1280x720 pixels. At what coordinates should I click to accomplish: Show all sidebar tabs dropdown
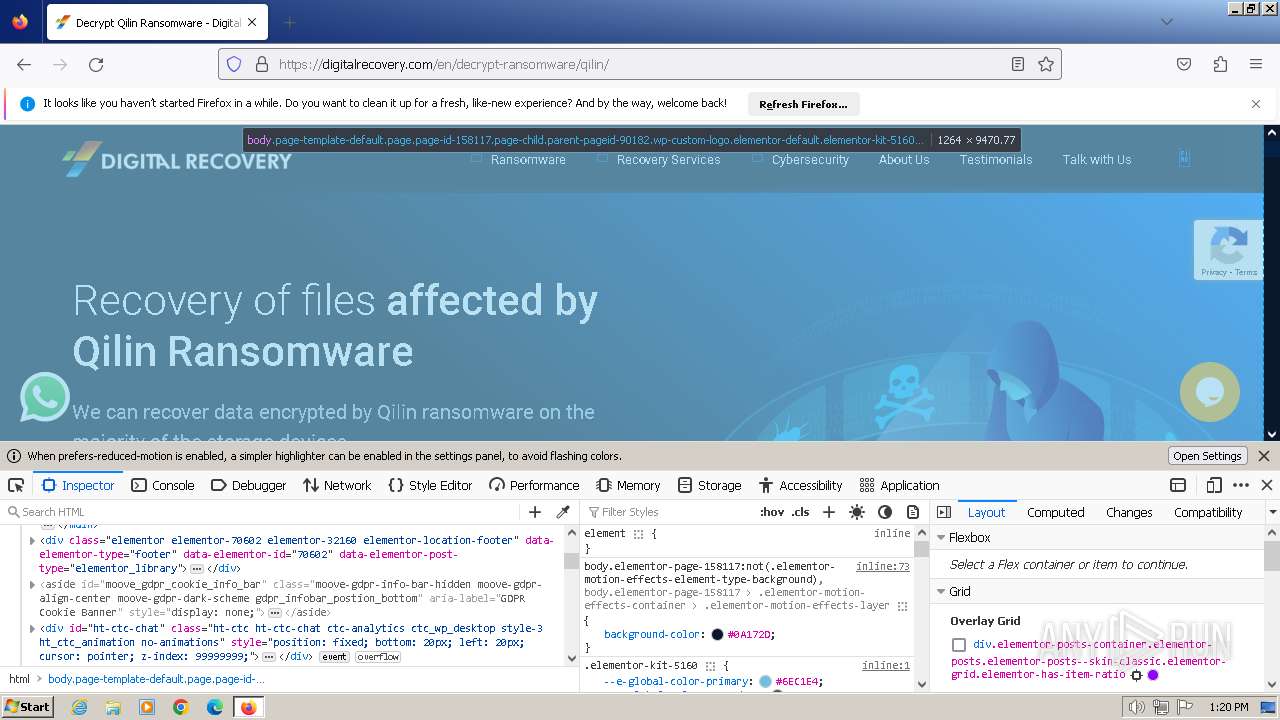point(1272,512)
